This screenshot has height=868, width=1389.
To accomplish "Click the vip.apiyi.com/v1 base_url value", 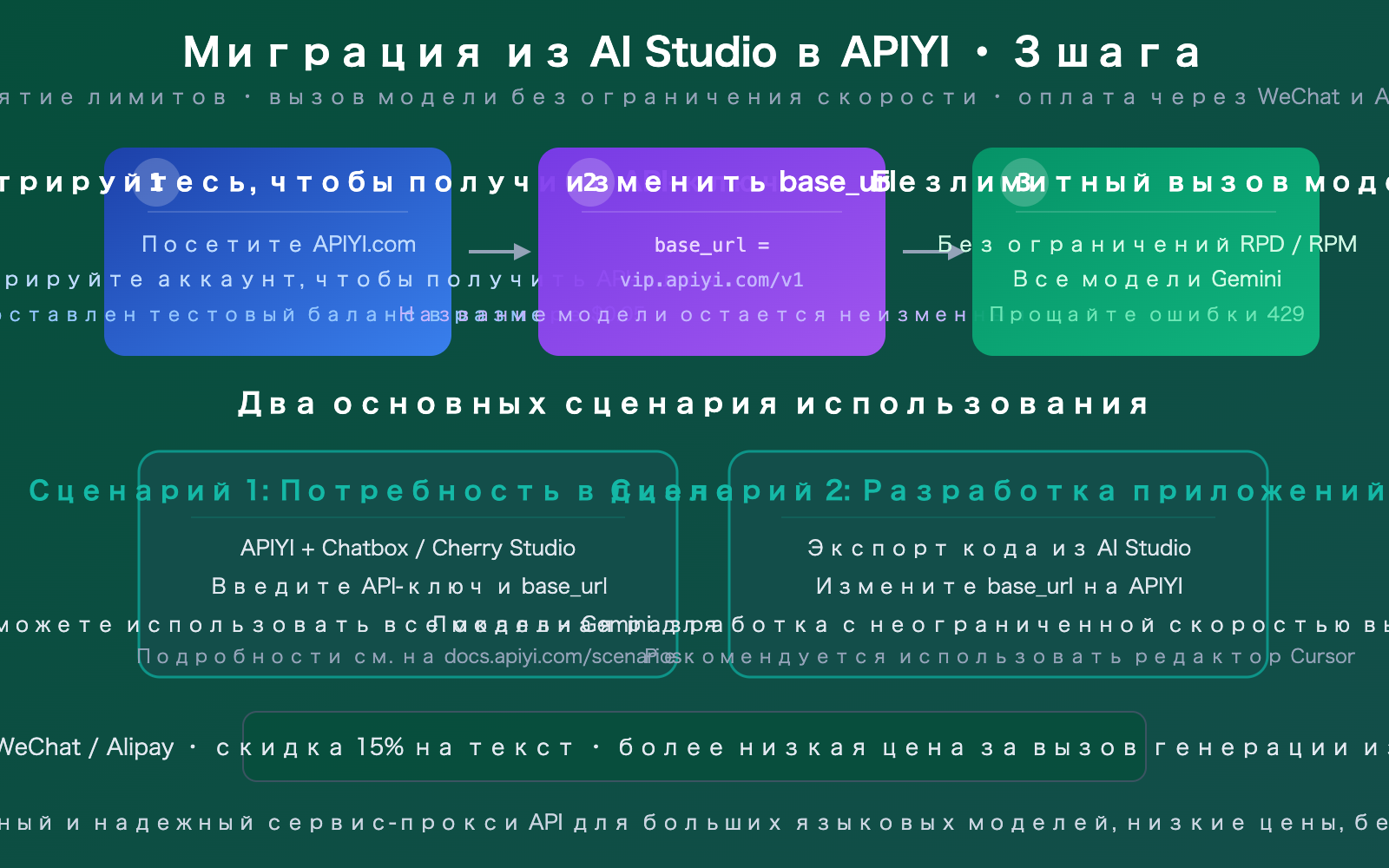I will point(712,279).
